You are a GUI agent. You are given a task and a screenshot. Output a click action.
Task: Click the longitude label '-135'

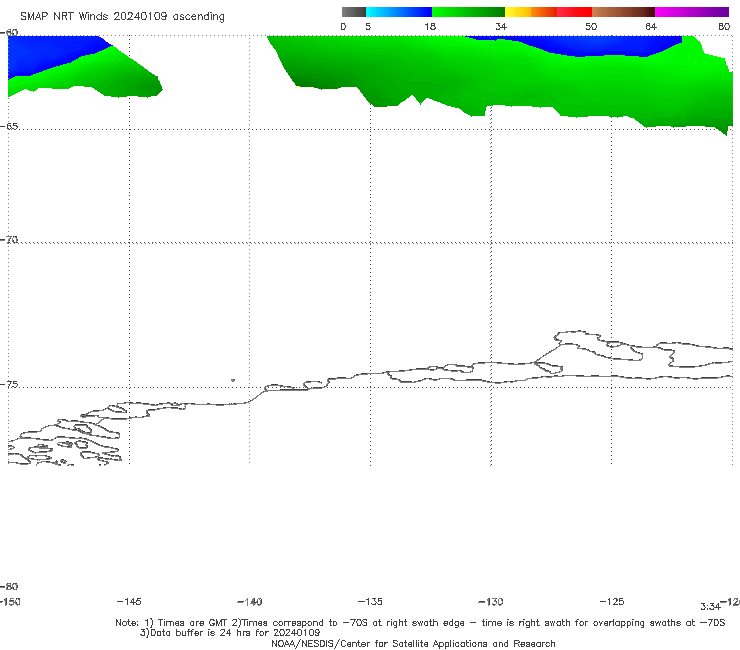370,601
